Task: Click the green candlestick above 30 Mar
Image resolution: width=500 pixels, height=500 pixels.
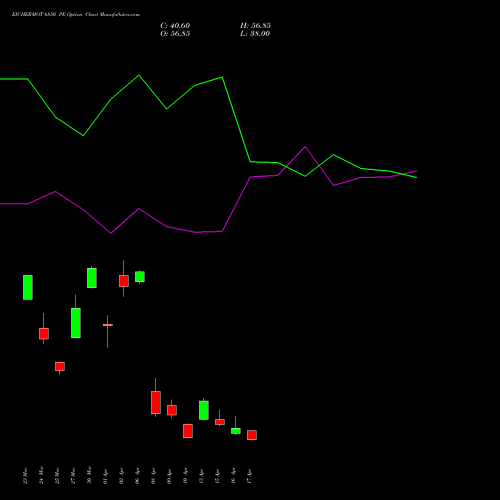Action: point(92,278)
